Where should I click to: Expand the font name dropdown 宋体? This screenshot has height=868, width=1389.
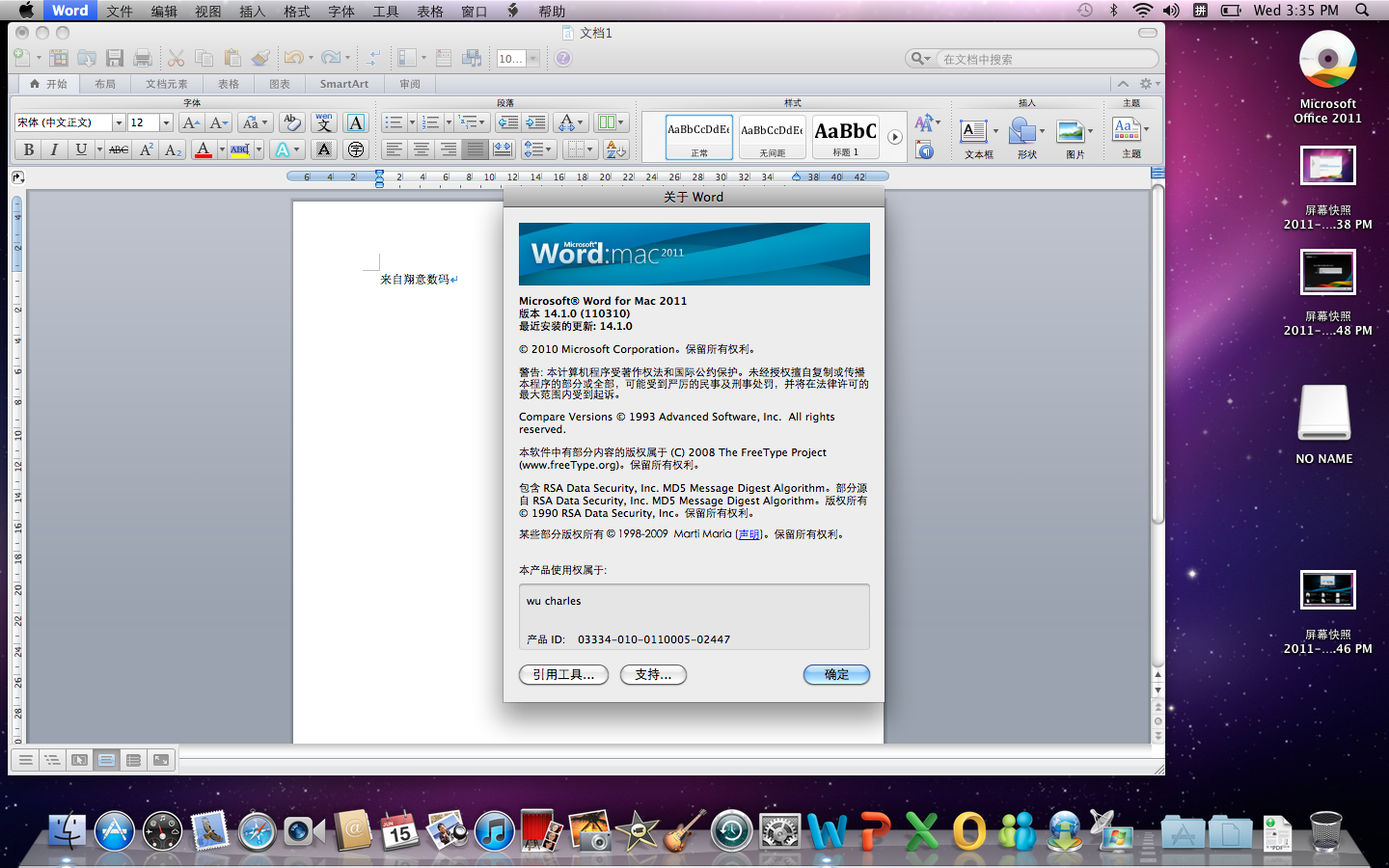[119, 122]
